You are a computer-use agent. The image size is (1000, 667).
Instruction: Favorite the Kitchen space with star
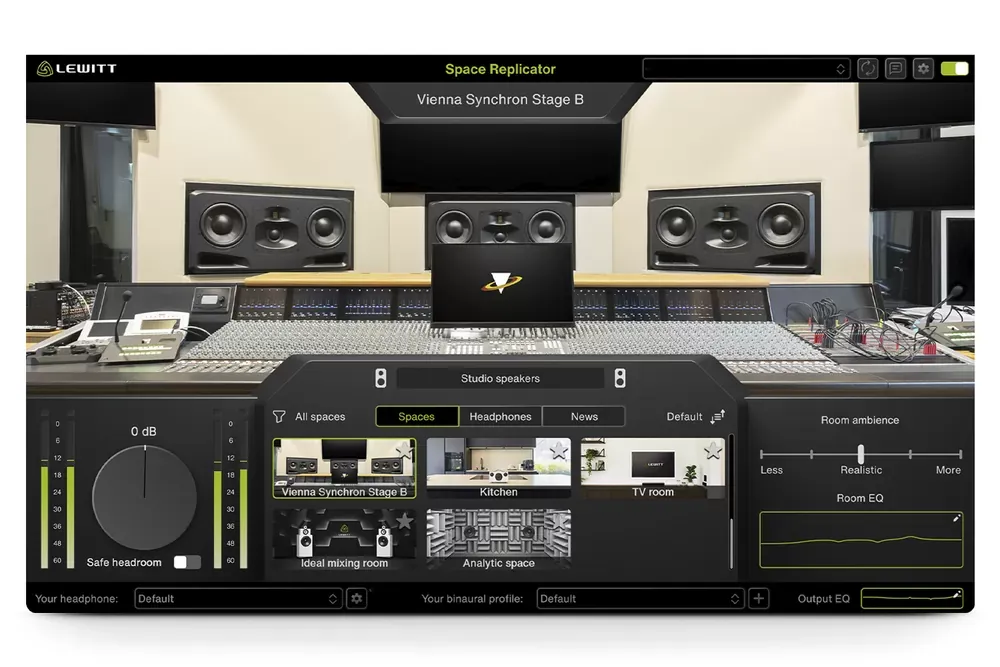point(559,450)
